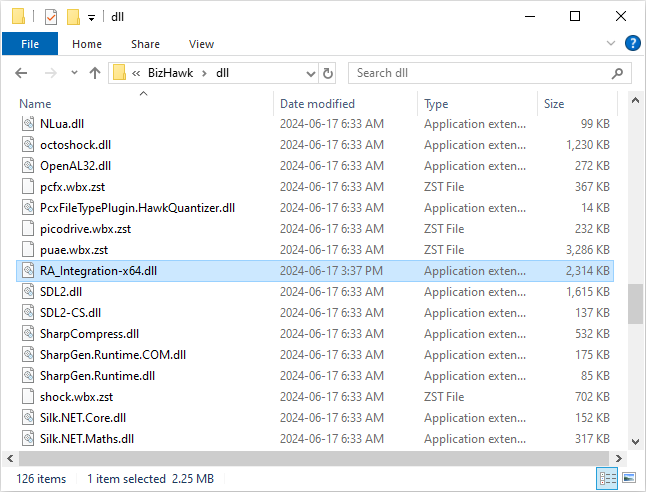Sort by the Type column header
646x492 pixels.
(436, 104)
